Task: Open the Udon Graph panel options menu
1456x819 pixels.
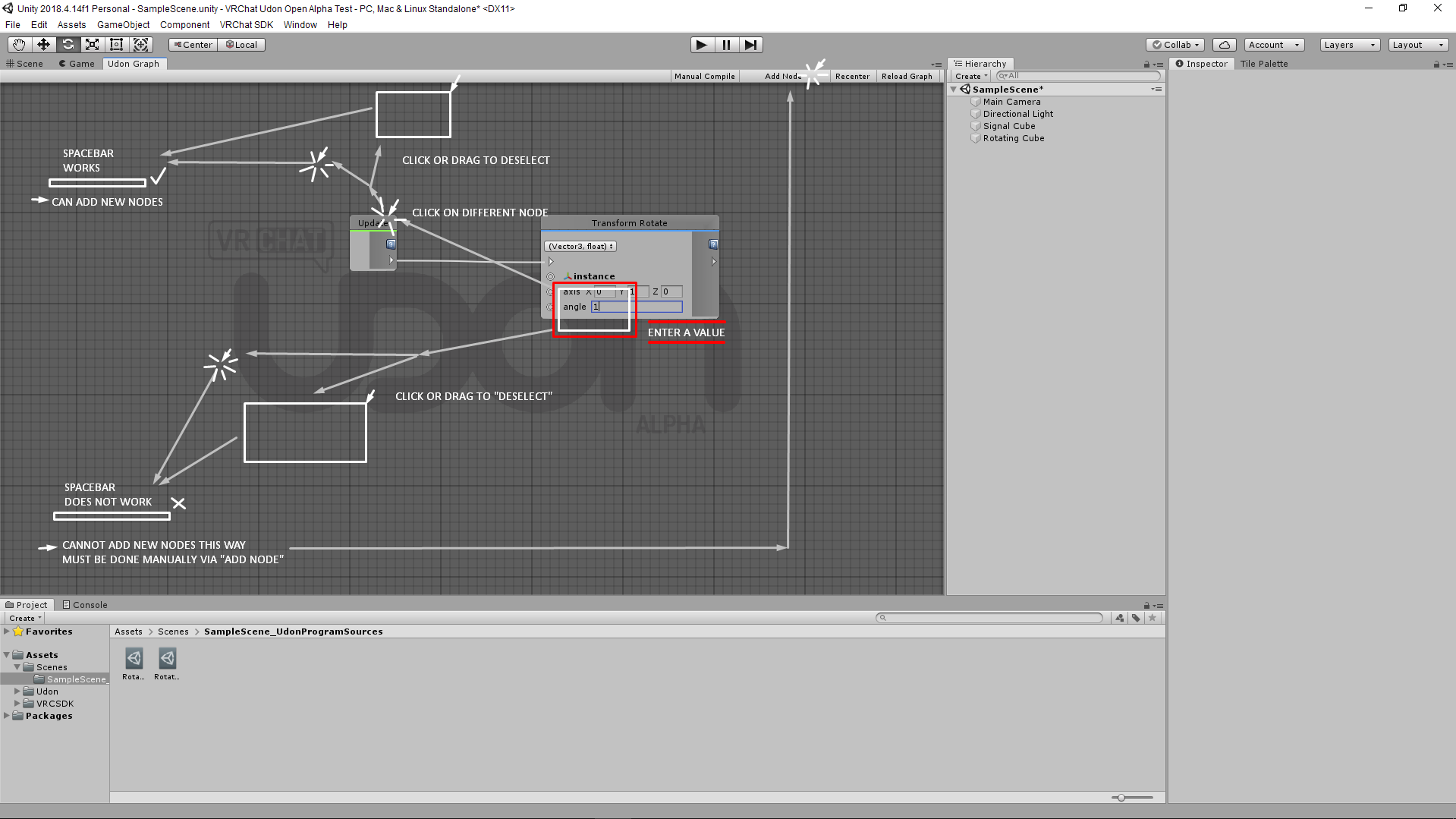Action: (936, 65)
